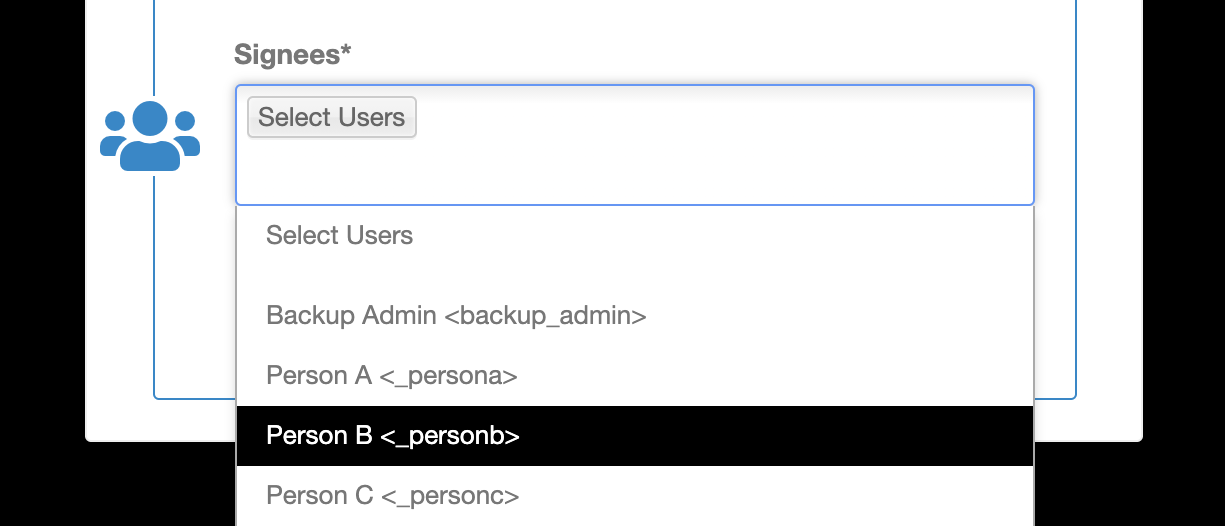The height and width of the screenshot is (526, 1225).
Task: Click the blue users group icon
Action: click(x=150, y=136)
